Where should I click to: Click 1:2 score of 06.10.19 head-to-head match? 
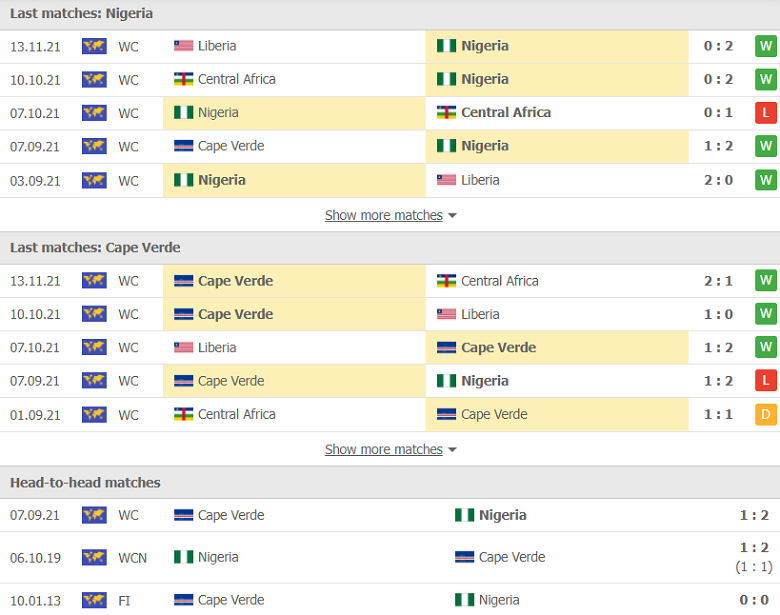[x=754, y=547]
